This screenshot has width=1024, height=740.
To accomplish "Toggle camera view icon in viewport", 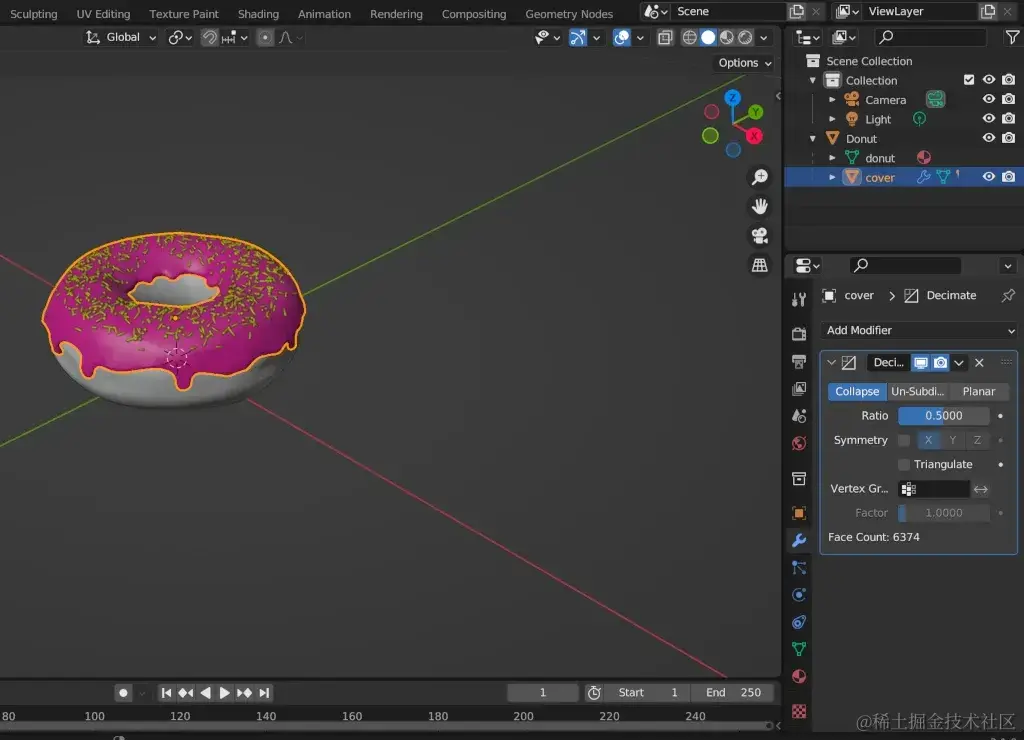I will [x=760, y=236].
